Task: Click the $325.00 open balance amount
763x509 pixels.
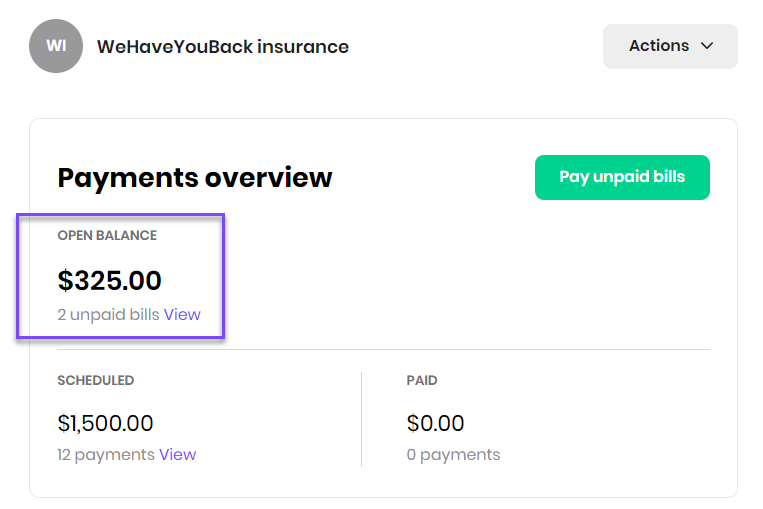Action: (109, 280)
